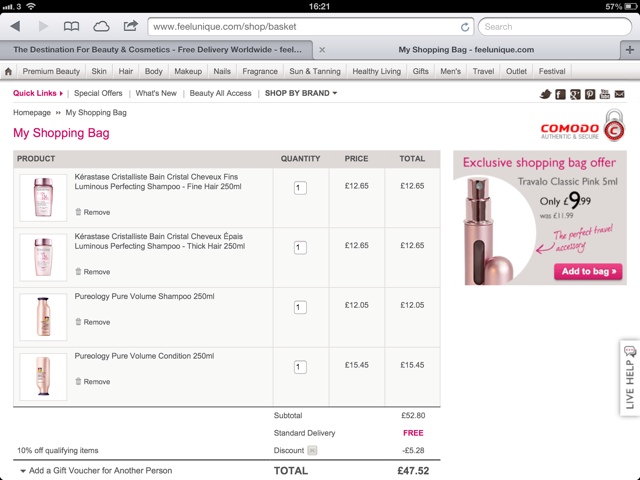
Task: Remove Kérastase Thick Hair shampoo
Action: (x=93, y=272)
